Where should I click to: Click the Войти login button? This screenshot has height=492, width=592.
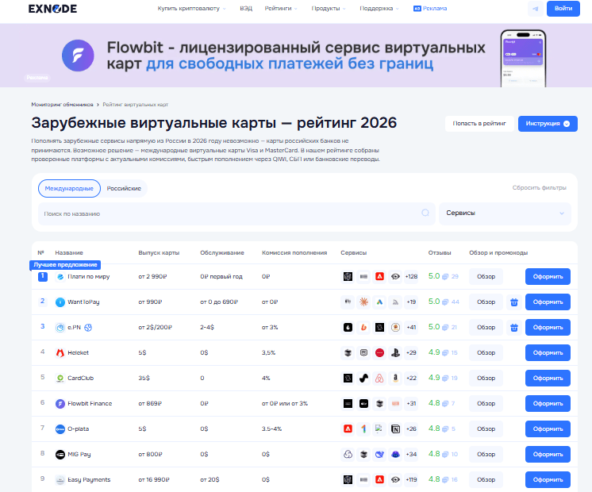point(563,8)
